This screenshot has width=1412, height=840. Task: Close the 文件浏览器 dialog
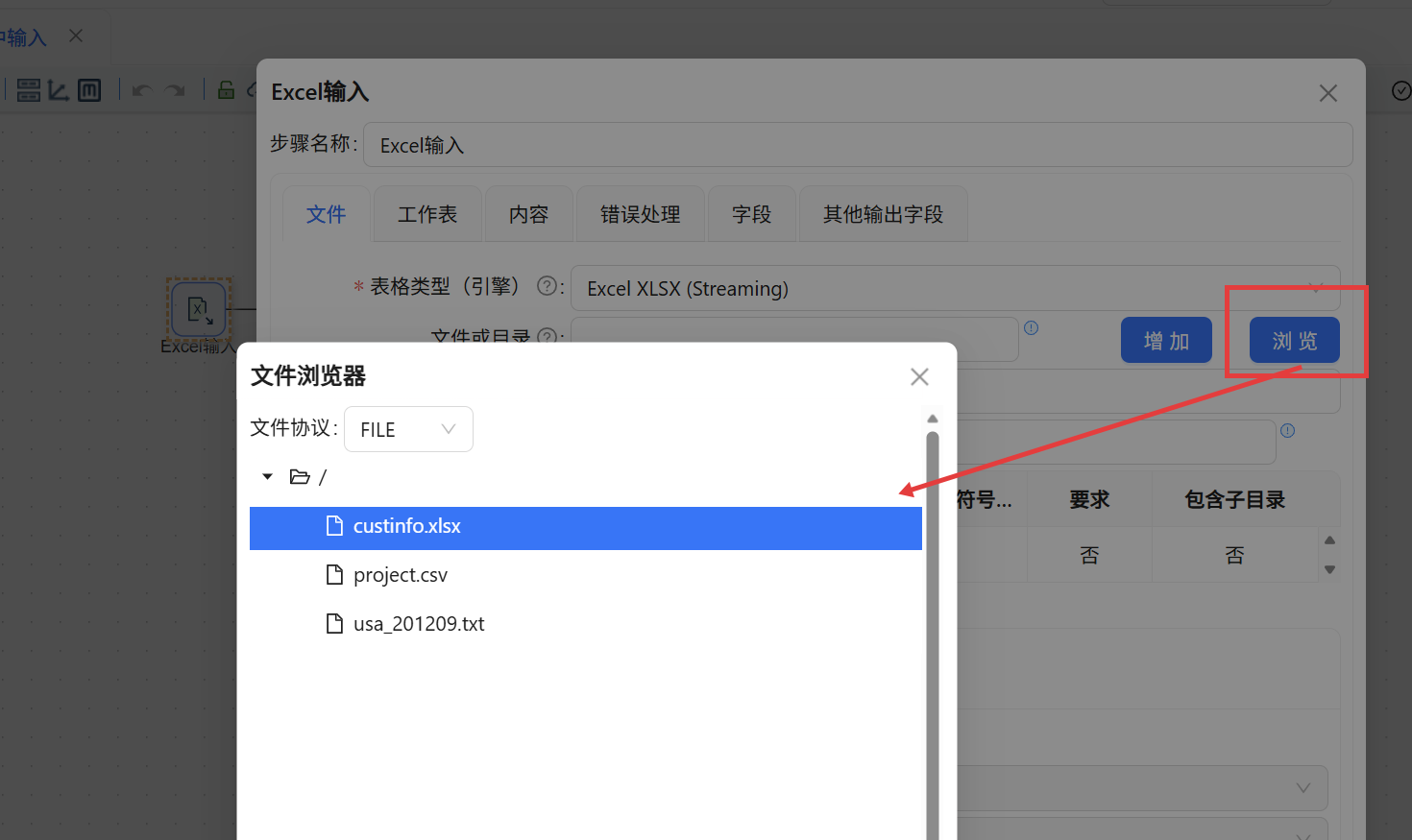point(919,376)
